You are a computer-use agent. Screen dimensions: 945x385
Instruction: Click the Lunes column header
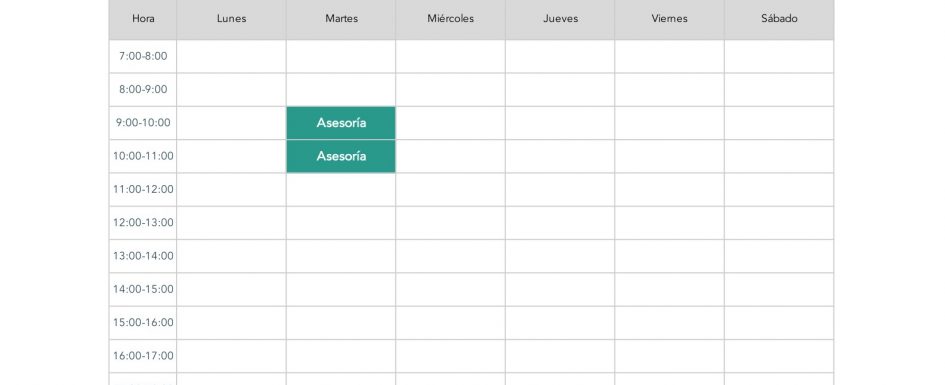(x=231, y=19)
